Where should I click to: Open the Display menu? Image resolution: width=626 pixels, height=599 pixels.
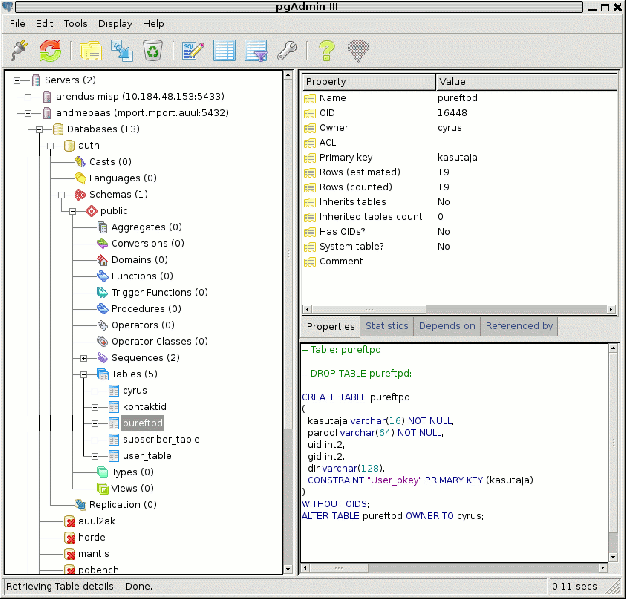(115, 24)
